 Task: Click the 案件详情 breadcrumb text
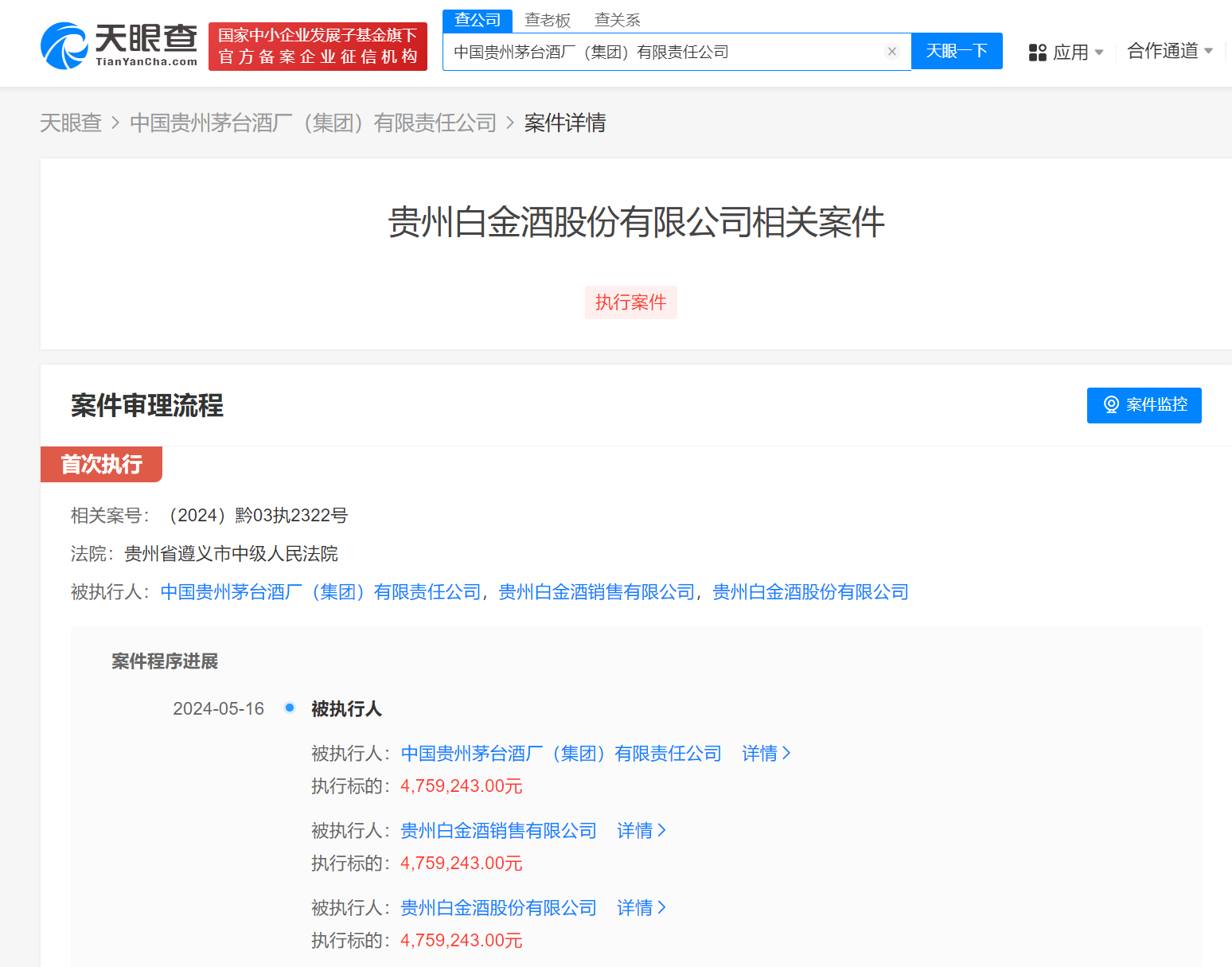(x=565, y=123)
